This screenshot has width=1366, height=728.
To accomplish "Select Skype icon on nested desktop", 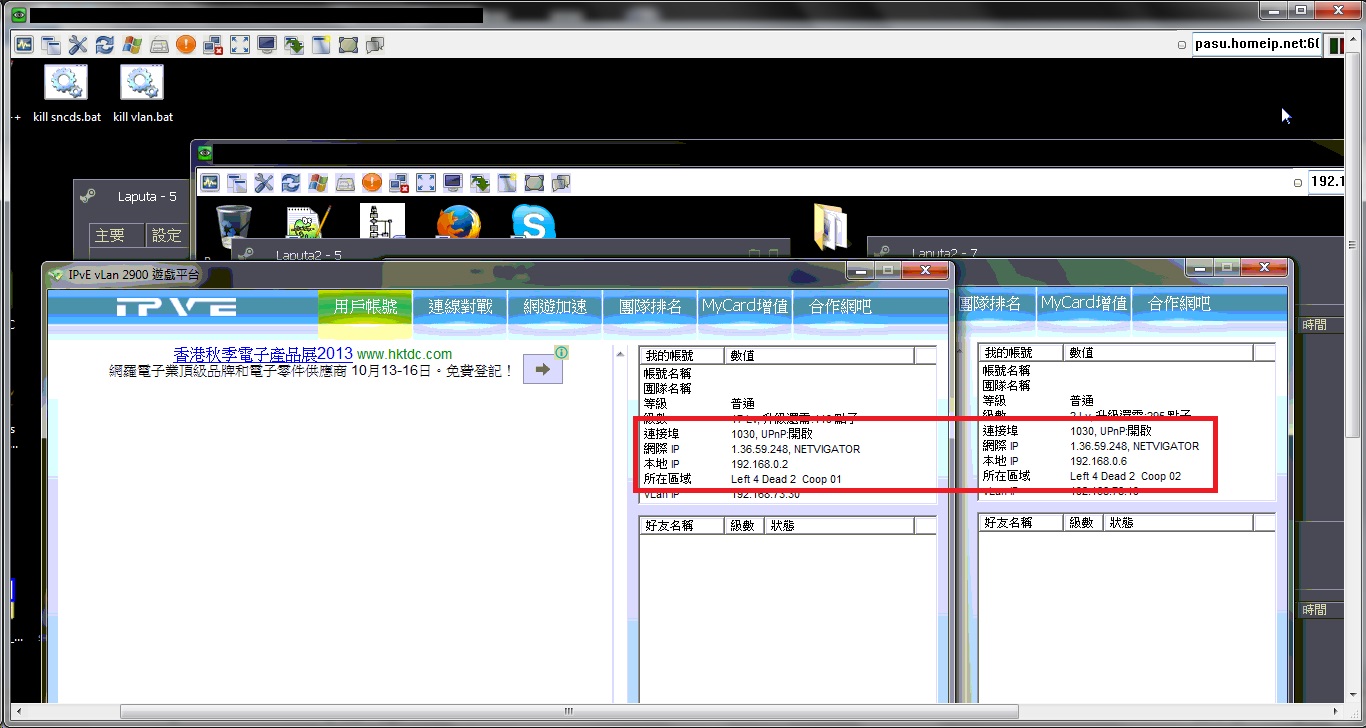I will (534, 222).
